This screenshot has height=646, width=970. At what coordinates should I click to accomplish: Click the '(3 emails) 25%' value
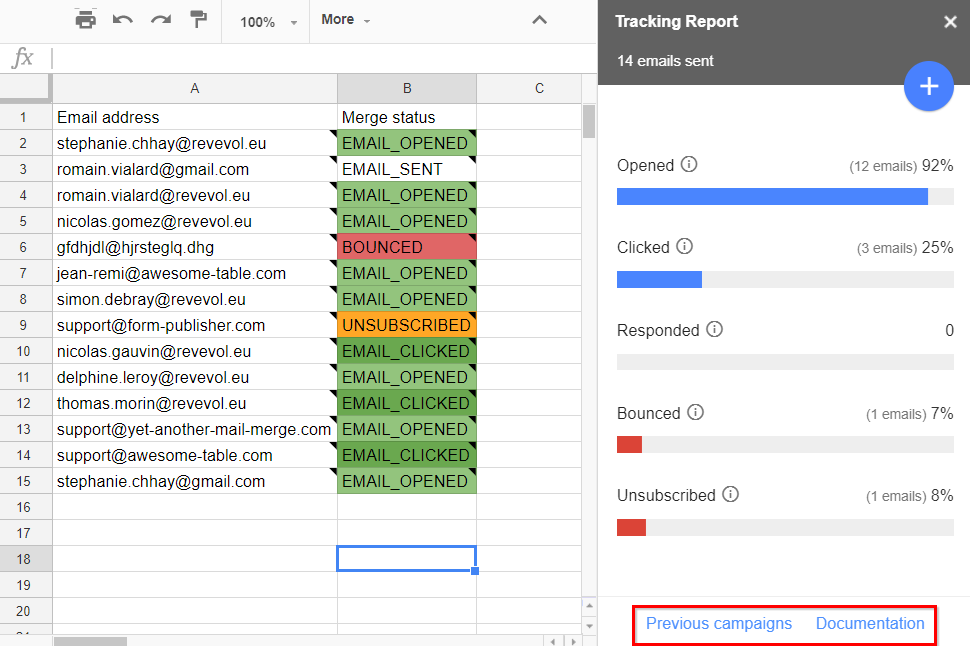point(904,248)
